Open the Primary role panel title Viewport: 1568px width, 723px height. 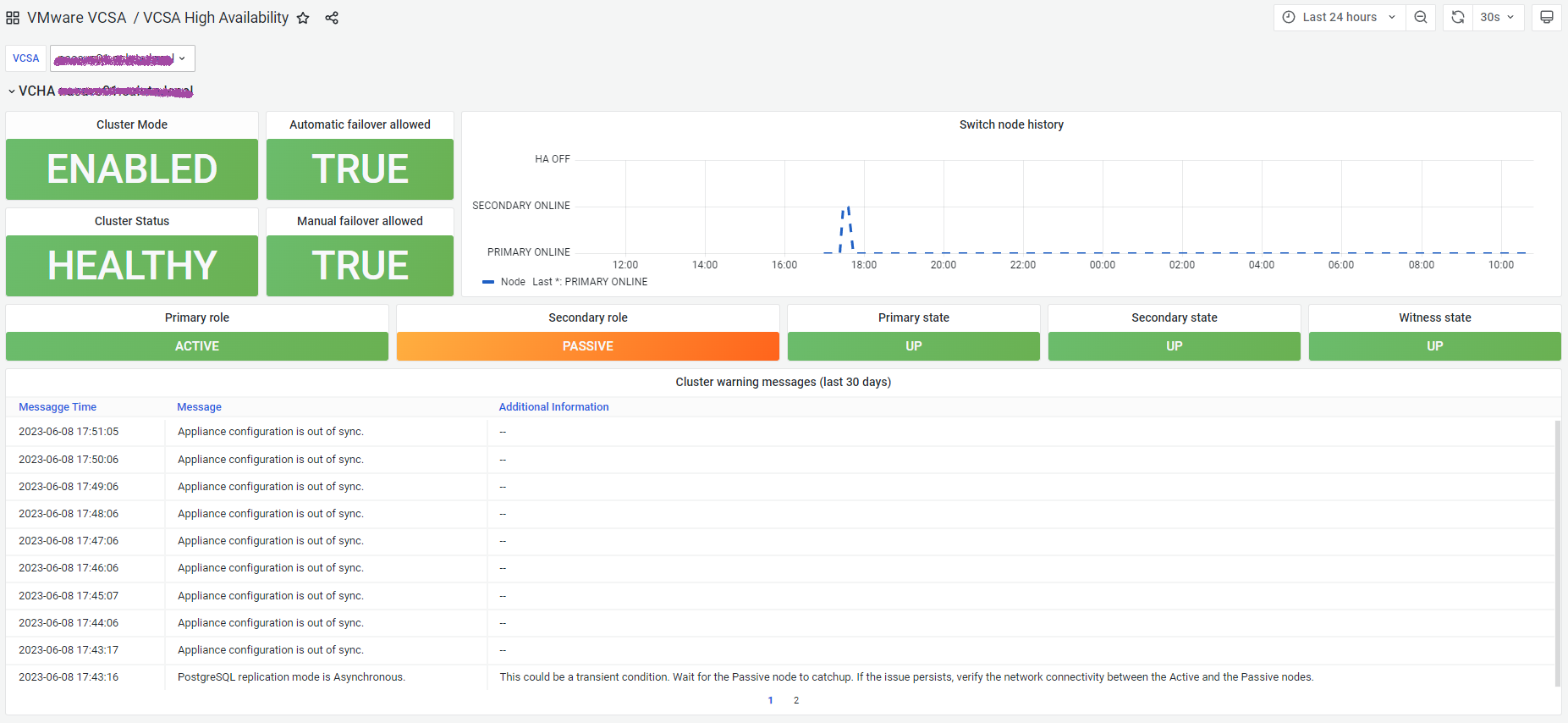click(197, 317)
